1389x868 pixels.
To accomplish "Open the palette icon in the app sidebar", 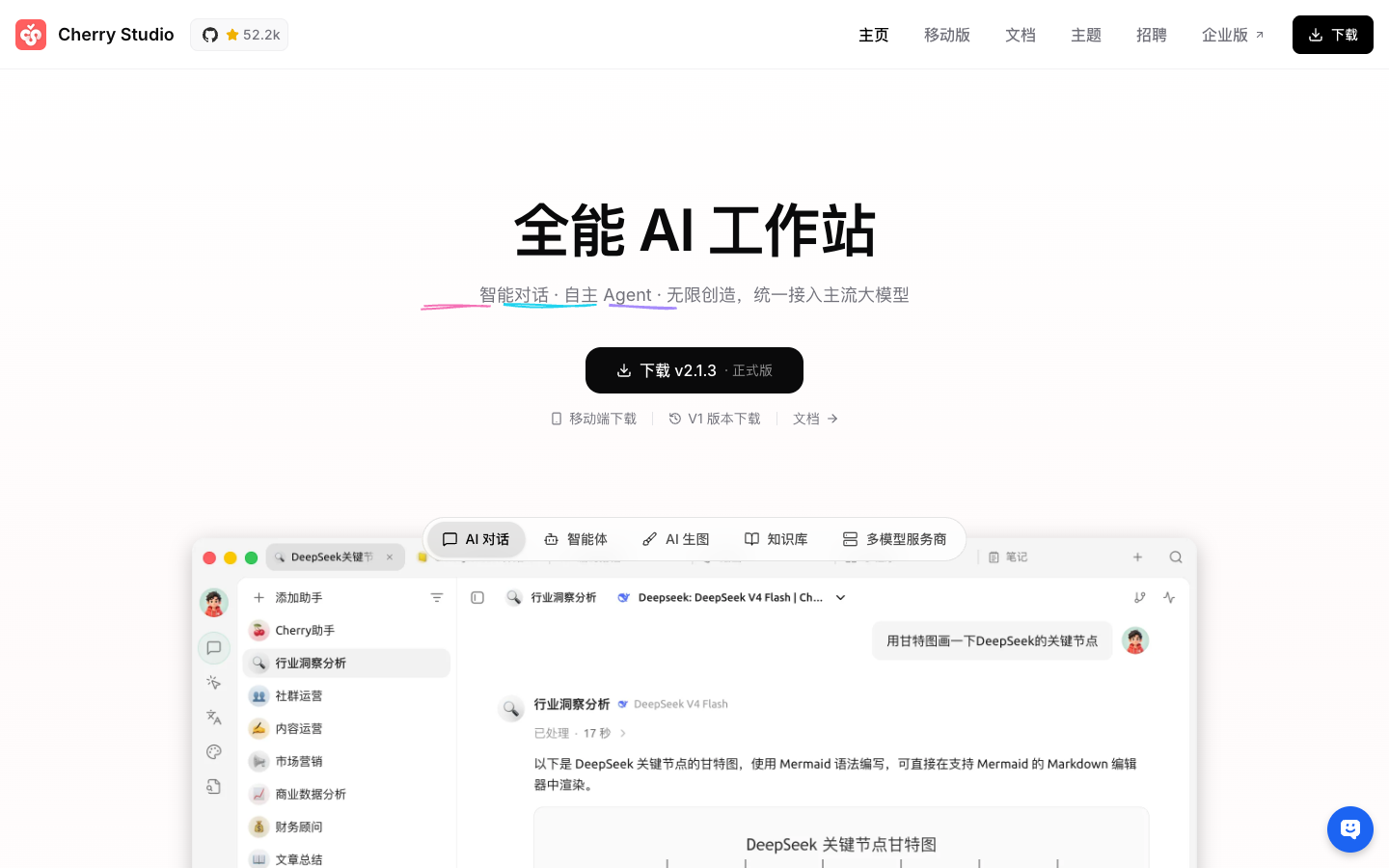I will pyautogui.click(x=214, y=752).
